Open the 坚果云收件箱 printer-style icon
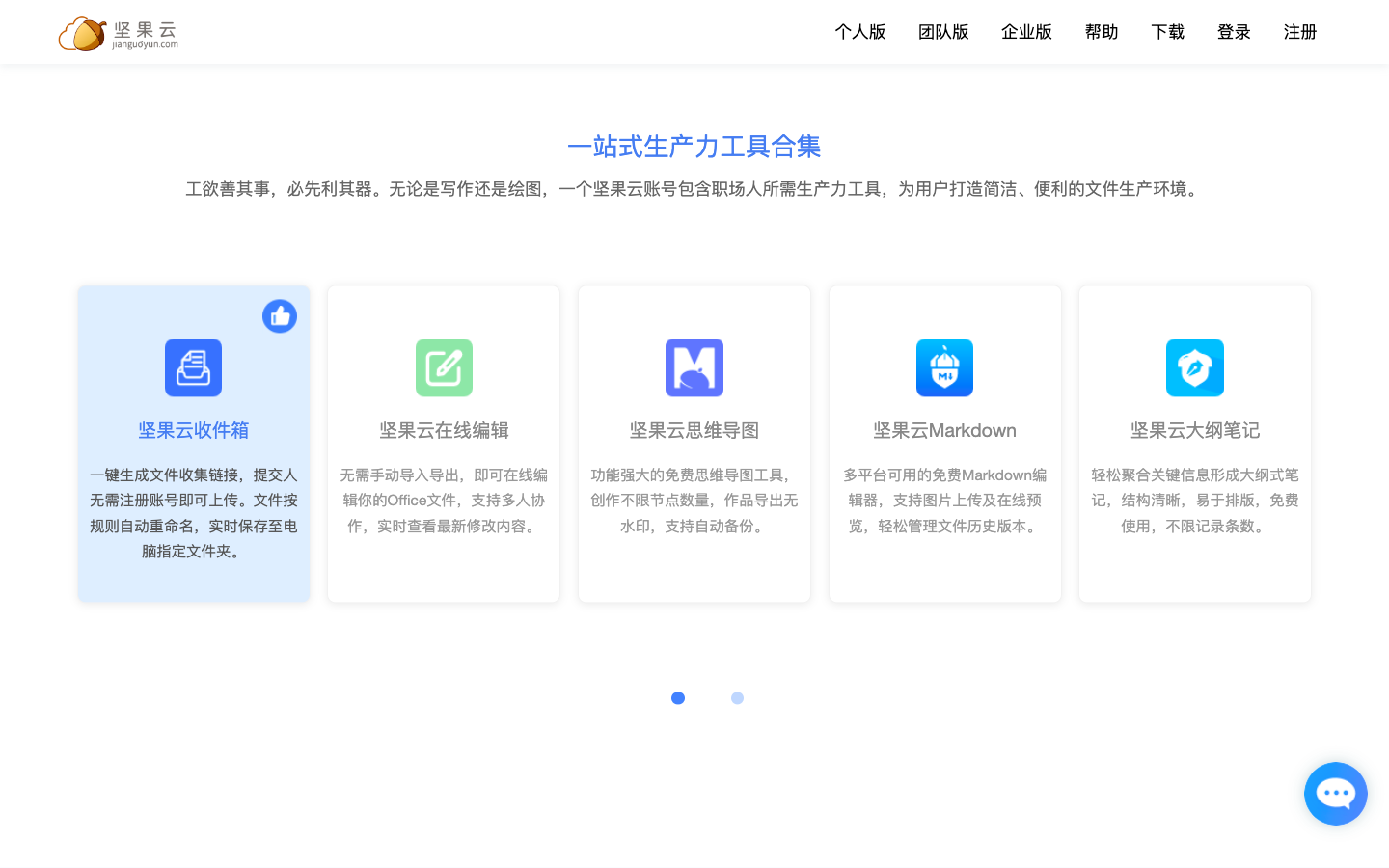1389x868 pixels. pos(193,367)
